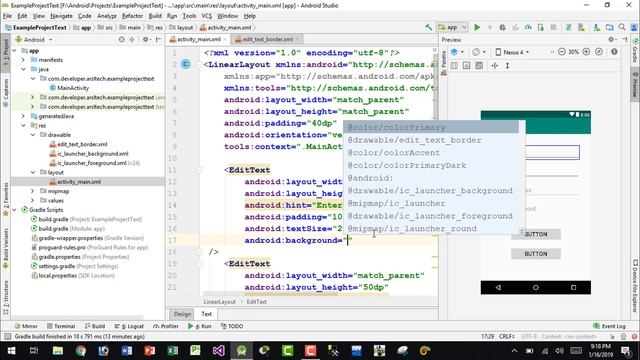640x360 pixels.
Task: Click EditText breadcrumb below editor
Action: pyautogui.click(x=256, y=302)
